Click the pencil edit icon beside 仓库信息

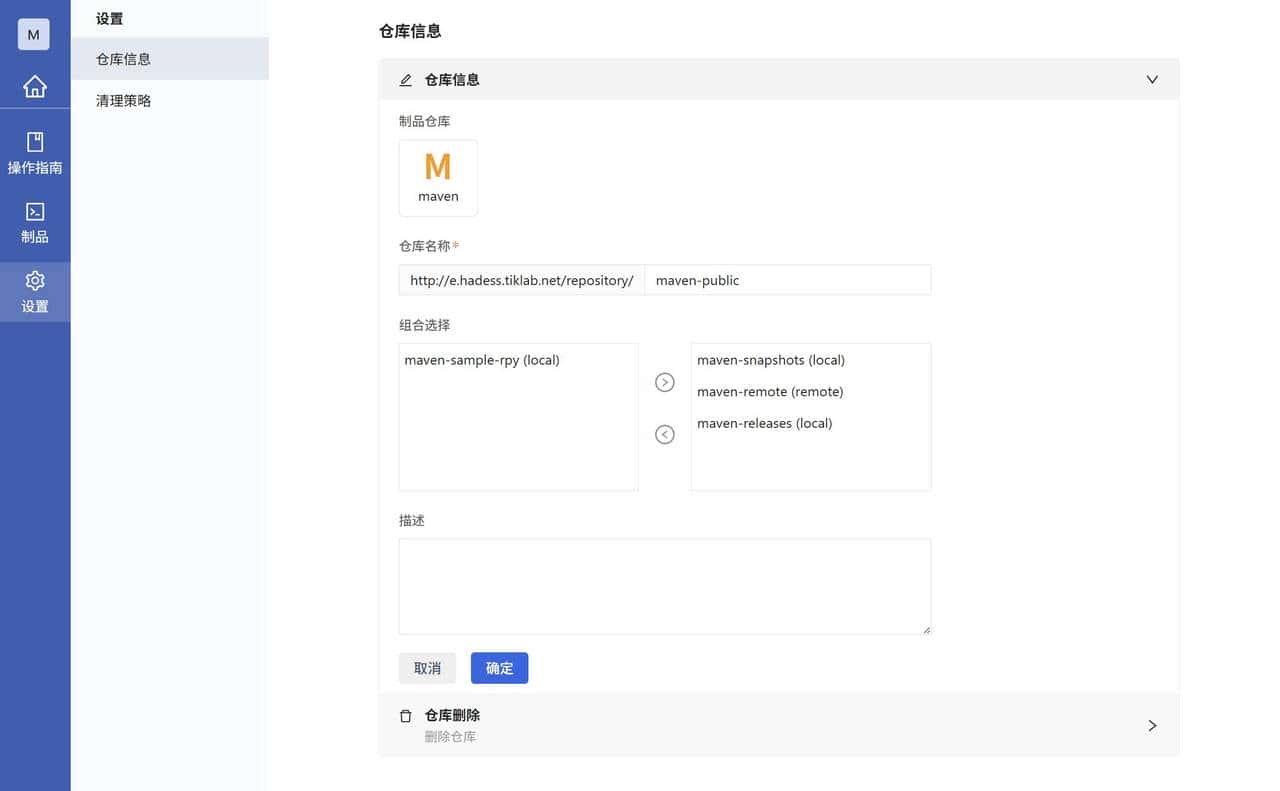(405, 79)
